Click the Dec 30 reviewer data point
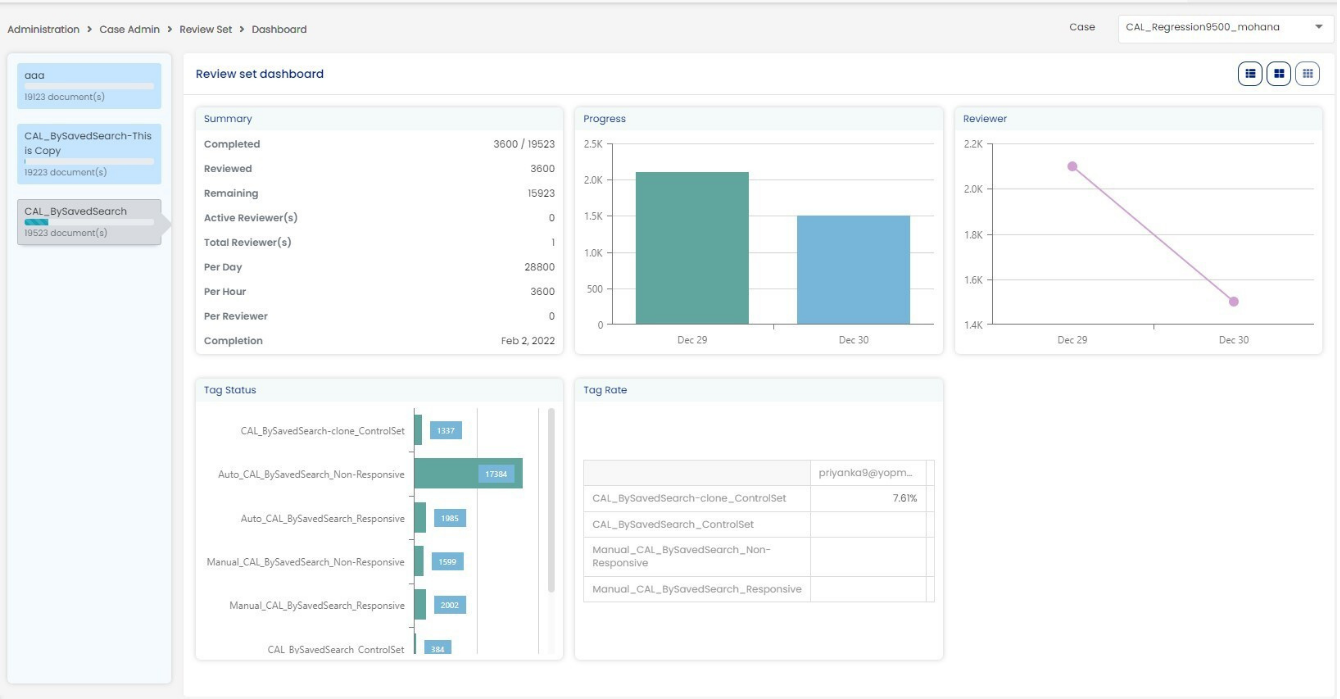 [1234, 301]
